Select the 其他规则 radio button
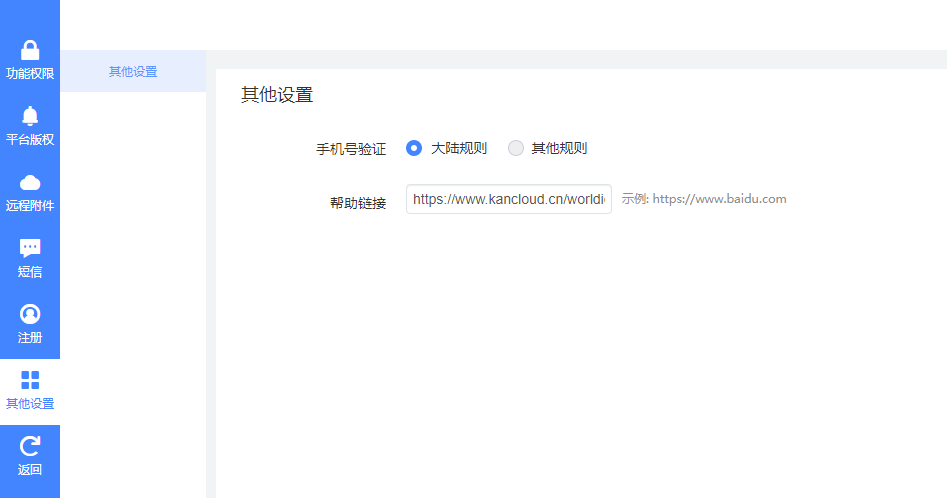Viewport: 947px width, 498px height. tap(516, 148)
